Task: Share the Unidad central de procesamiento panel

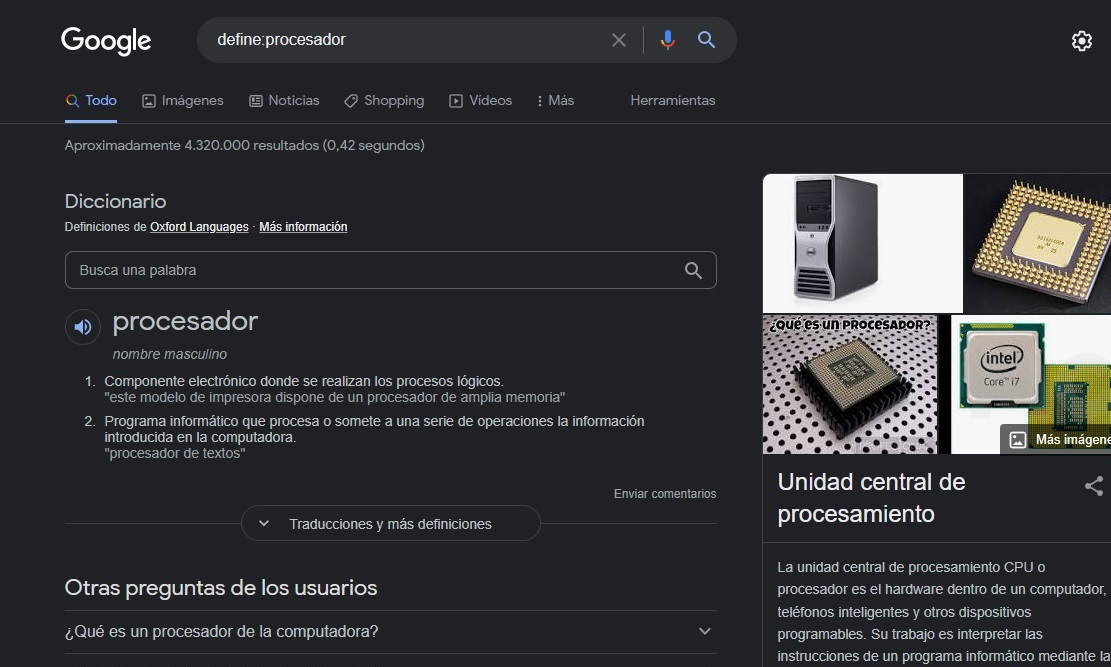Action: (x=1093, y=487)
